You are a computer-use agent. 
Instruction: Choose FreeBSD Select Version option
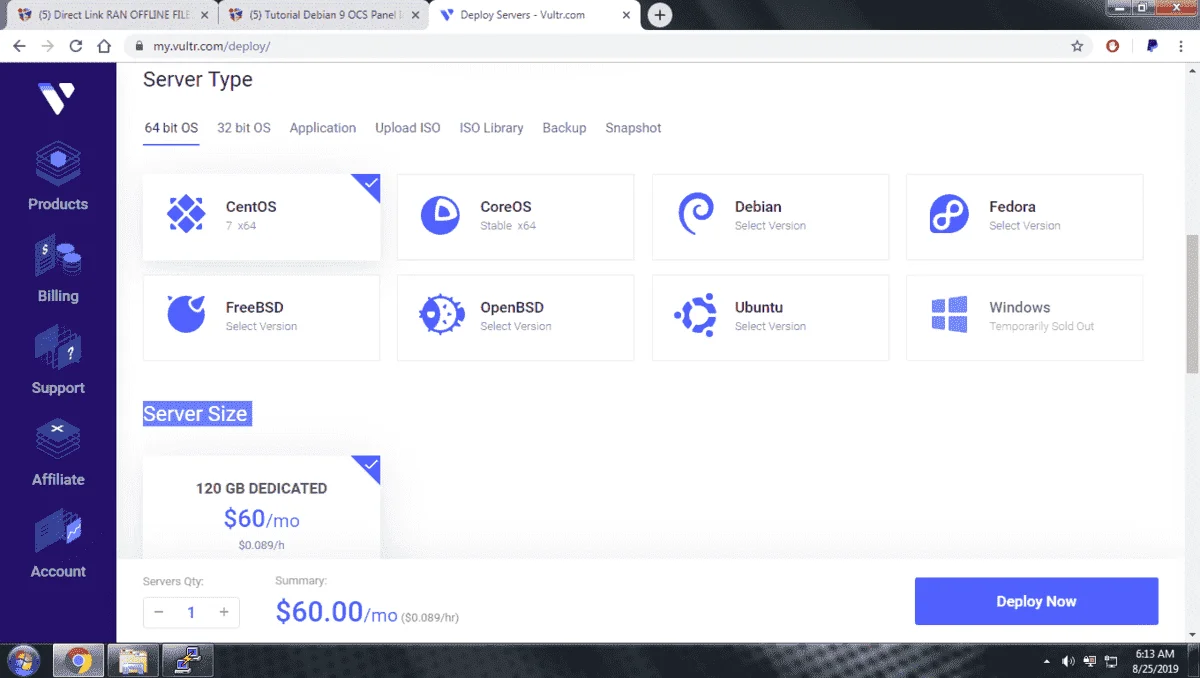click(261, 327)
